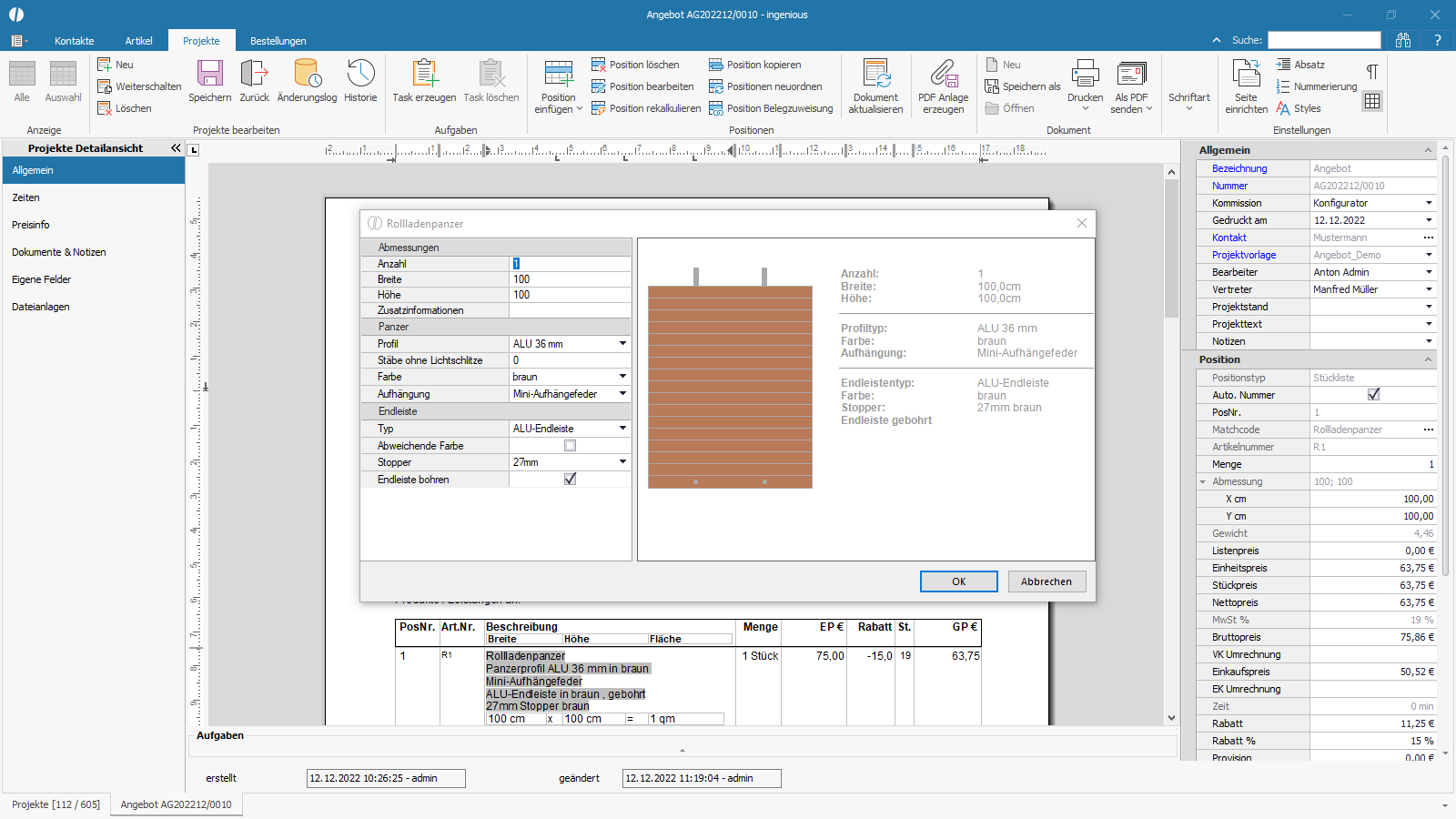
Task: Click the Speichern floppy disk icon
Action: (210, 74)
